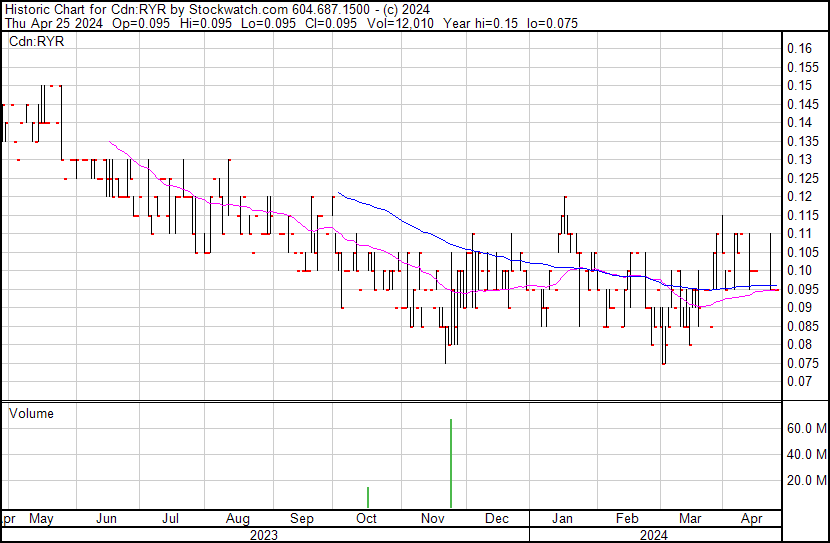
Task: Click the 'Cl=0.095' close value in header
Action: click(331, 23)
